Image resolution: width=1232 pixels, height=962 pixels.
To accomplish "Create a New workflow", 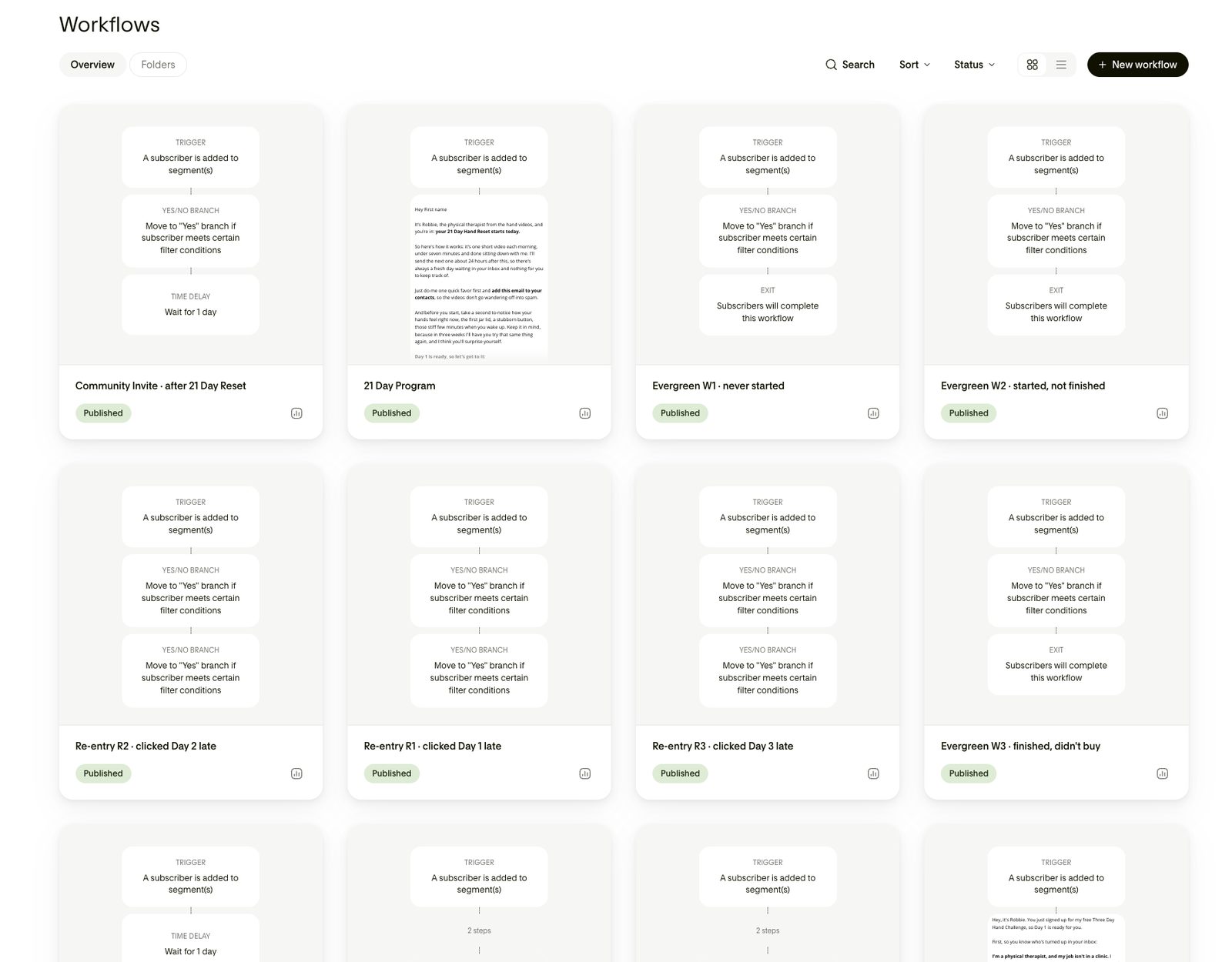I will pos(1137,65).
